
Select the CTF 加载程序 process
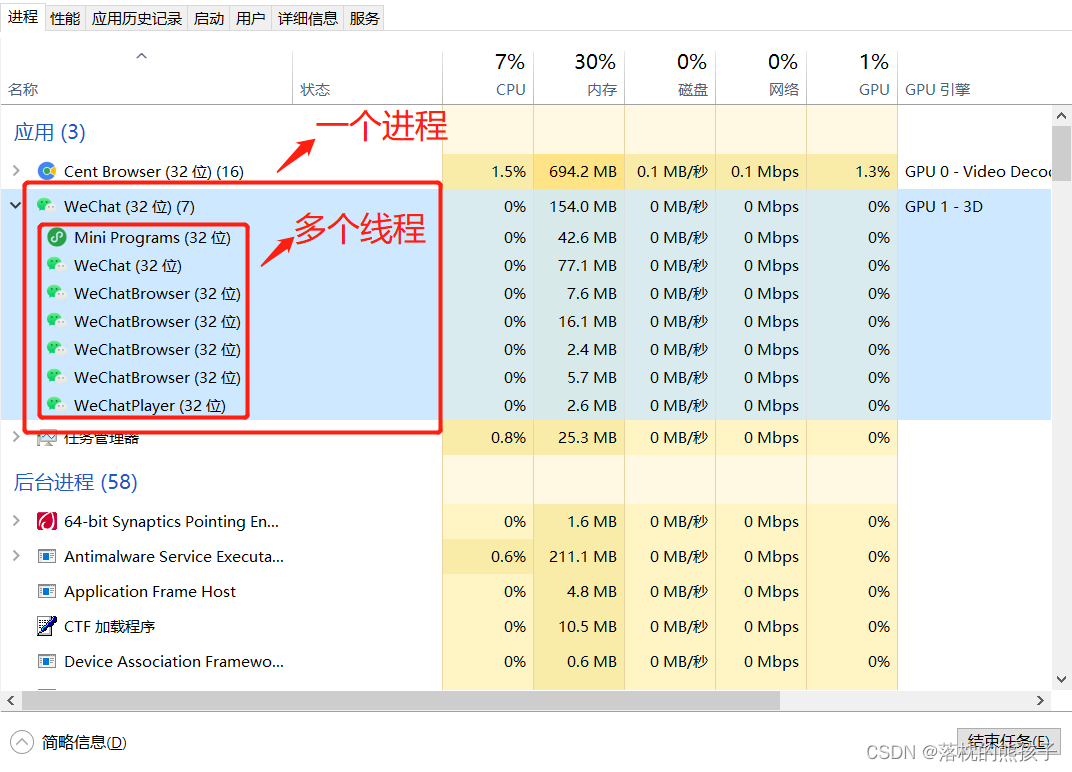pos(525,626)
